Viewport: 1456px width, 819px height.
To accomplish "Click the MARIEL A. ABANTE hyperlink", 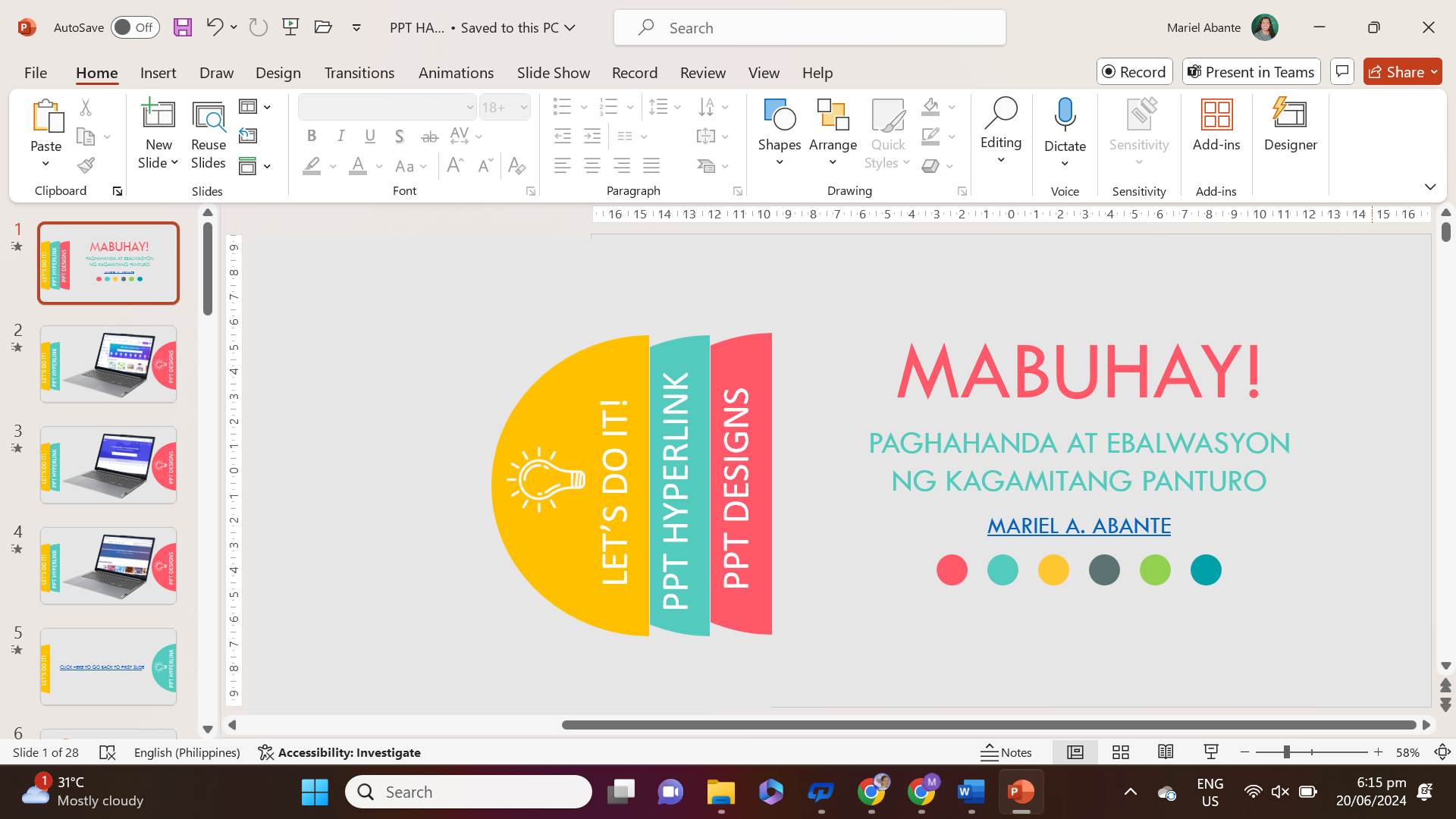I will pos(1078,526).
